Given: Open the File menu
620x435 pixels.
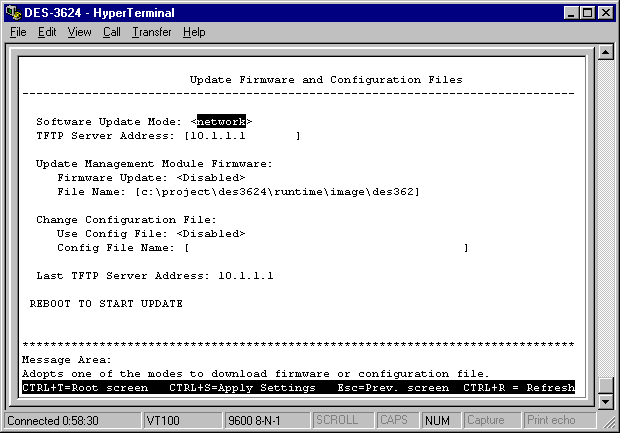Looking at the screenshot, I should point(19,32).
